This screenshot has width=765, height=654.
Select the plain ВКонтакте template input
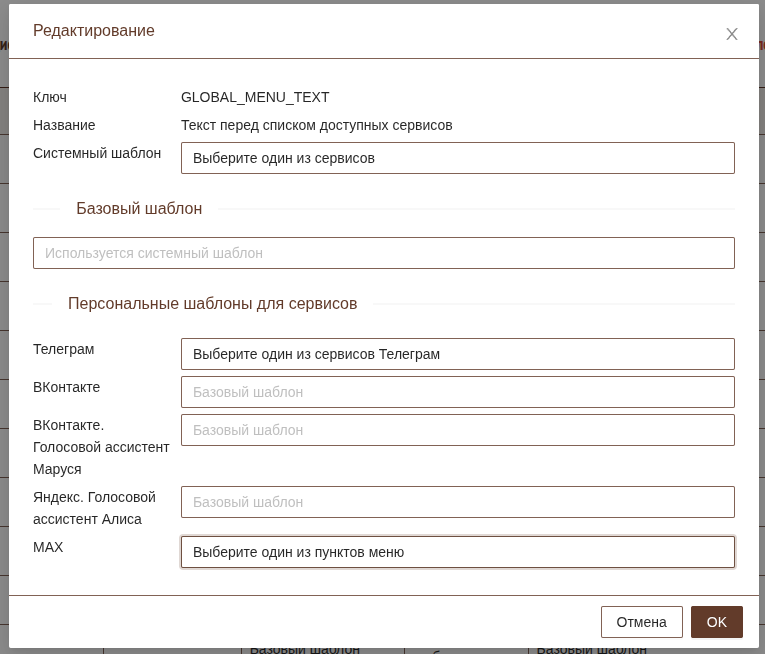point(457,392)
